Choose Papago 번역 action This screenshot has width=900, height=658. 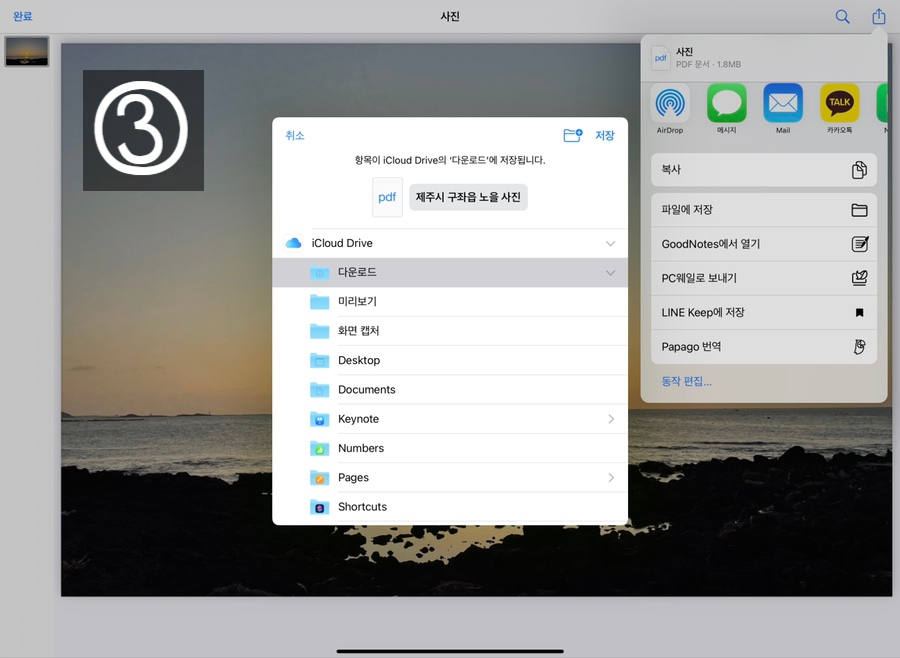(763, 347)
